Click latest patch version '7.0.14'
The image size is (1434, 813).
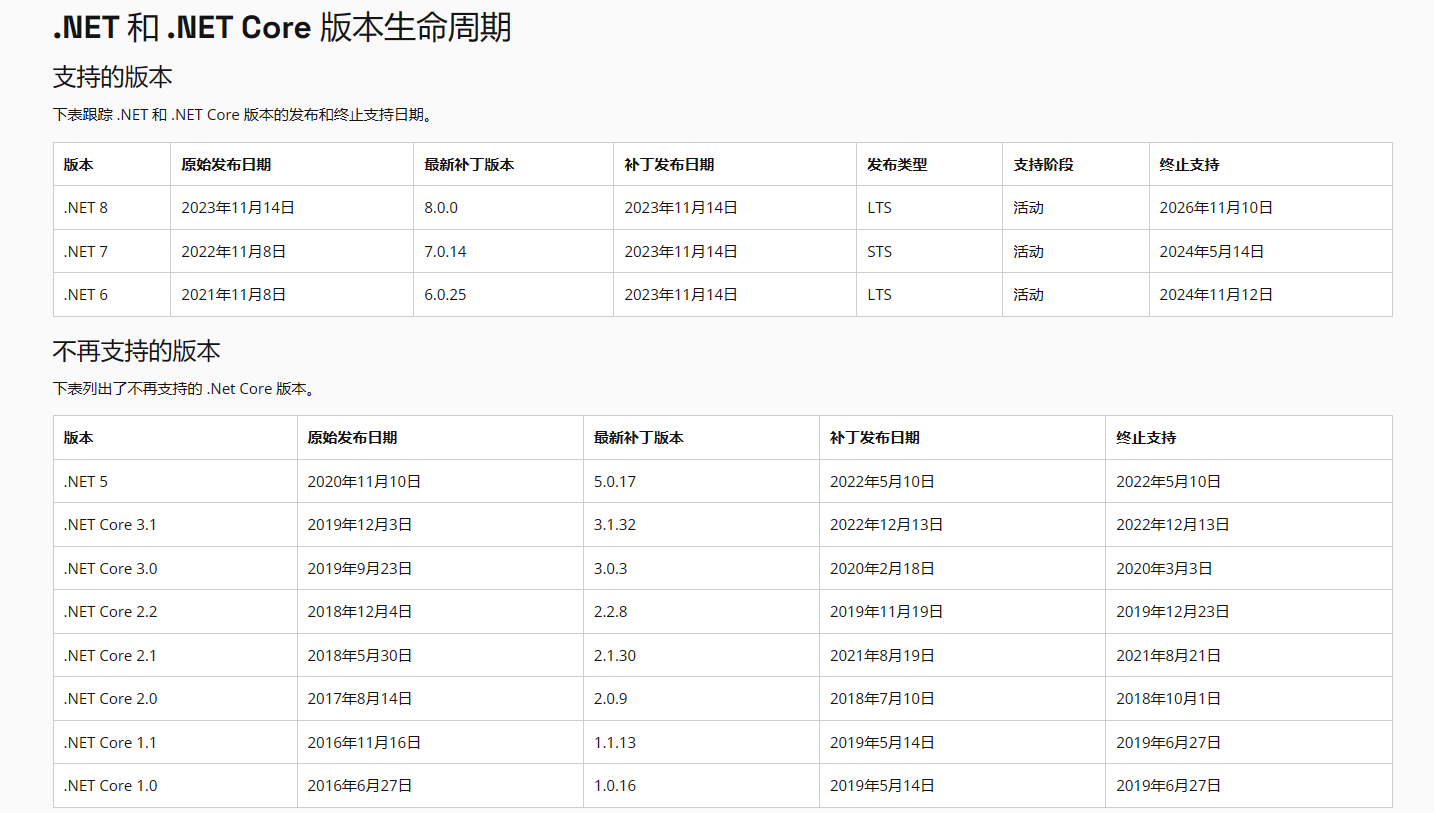(x=445, y=251)
